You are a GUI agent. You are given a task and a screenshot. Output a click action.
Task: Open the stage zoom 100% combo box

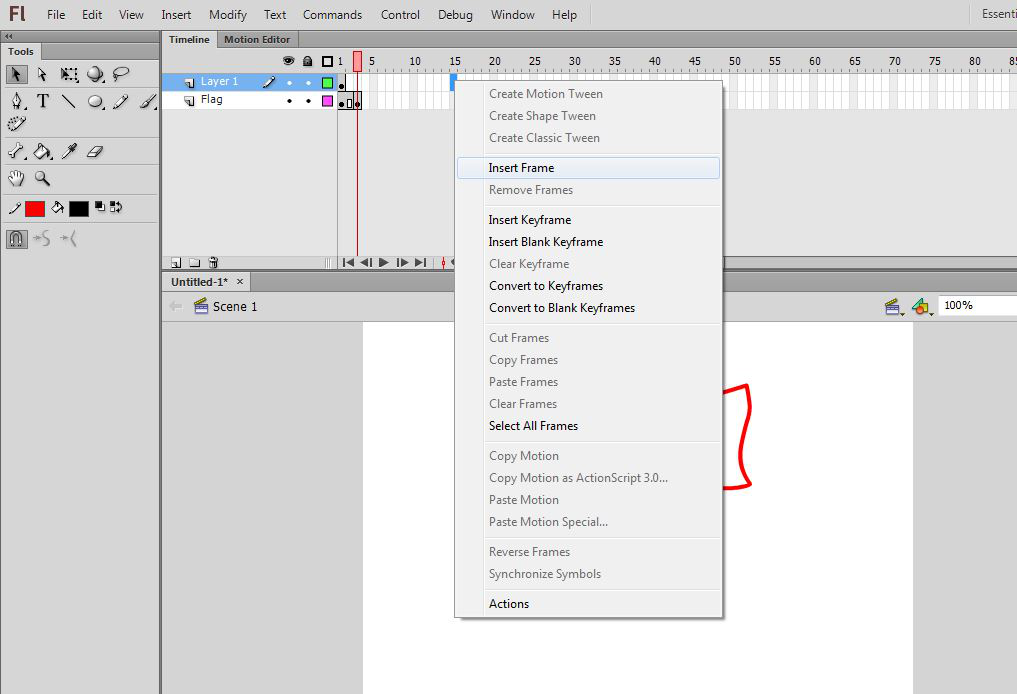[x=977, y=305]
